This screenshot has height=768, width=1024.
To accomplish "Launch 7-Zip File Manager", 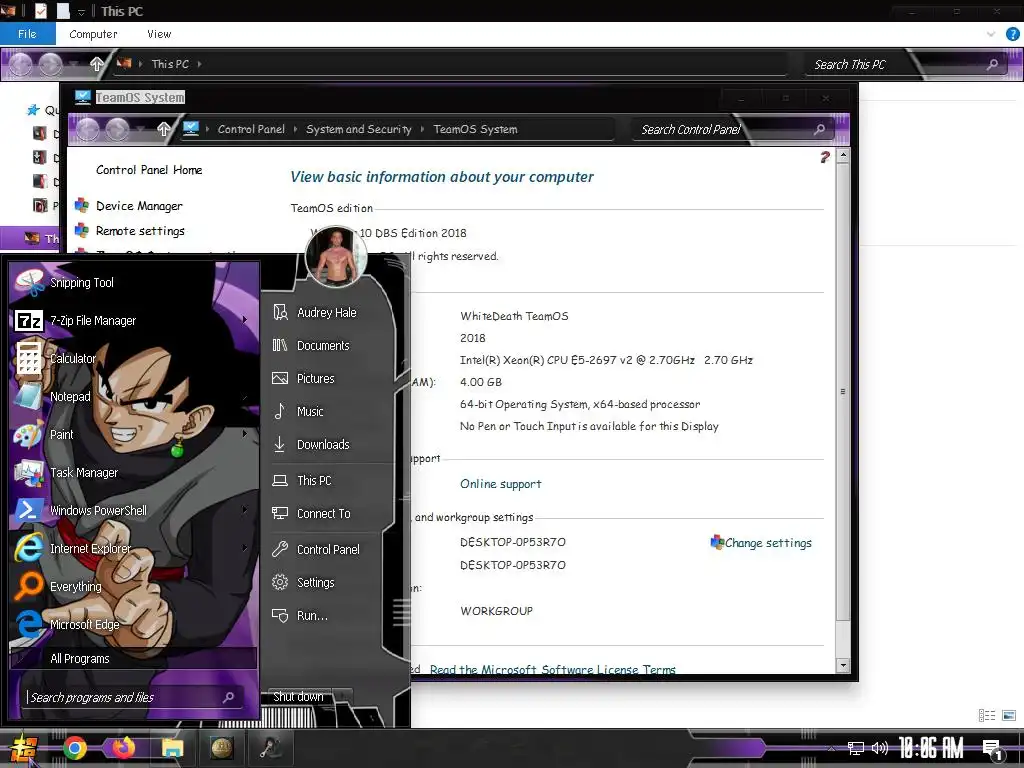I will [x=134, y=321].
